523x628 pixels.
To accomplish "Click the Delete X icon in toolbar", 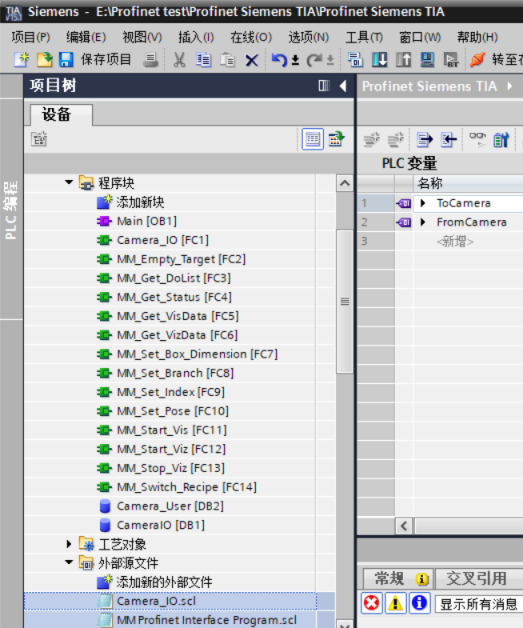I will [251, 60].
